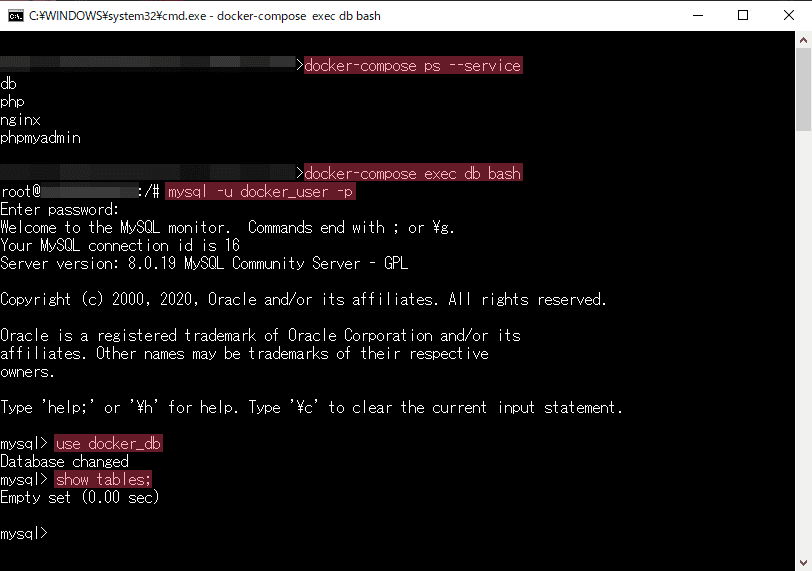Click the 'Enter password:' line

[60, 210]
